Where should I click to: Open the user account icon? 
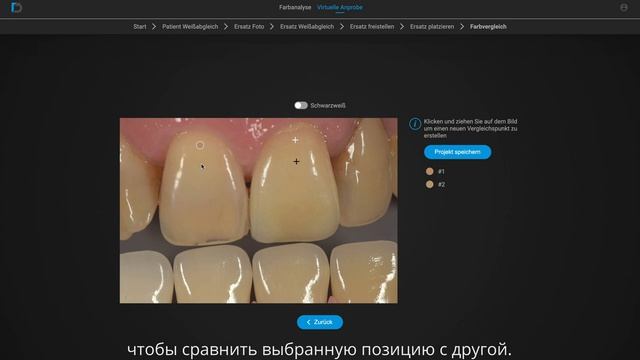(624, 7)
